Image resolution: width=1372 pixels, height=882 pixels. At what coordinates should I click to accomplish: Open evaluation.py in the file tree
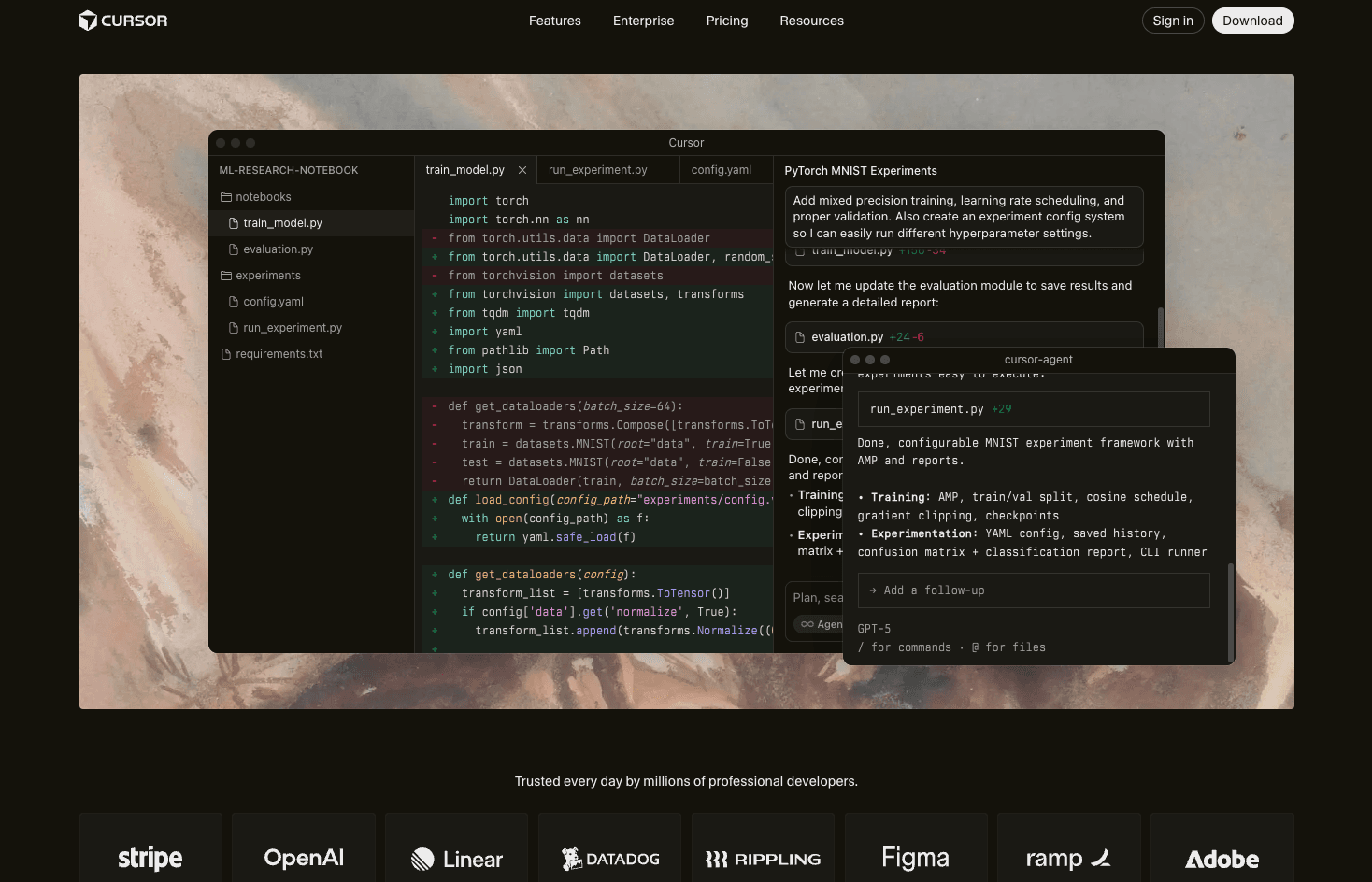(x=278, y=249)
